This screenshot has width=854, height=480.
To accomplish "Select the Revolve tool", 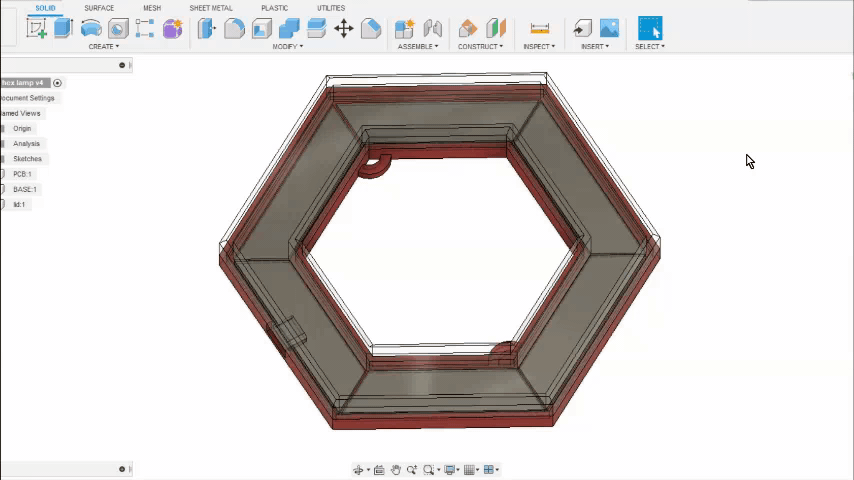I will (91, 28).
